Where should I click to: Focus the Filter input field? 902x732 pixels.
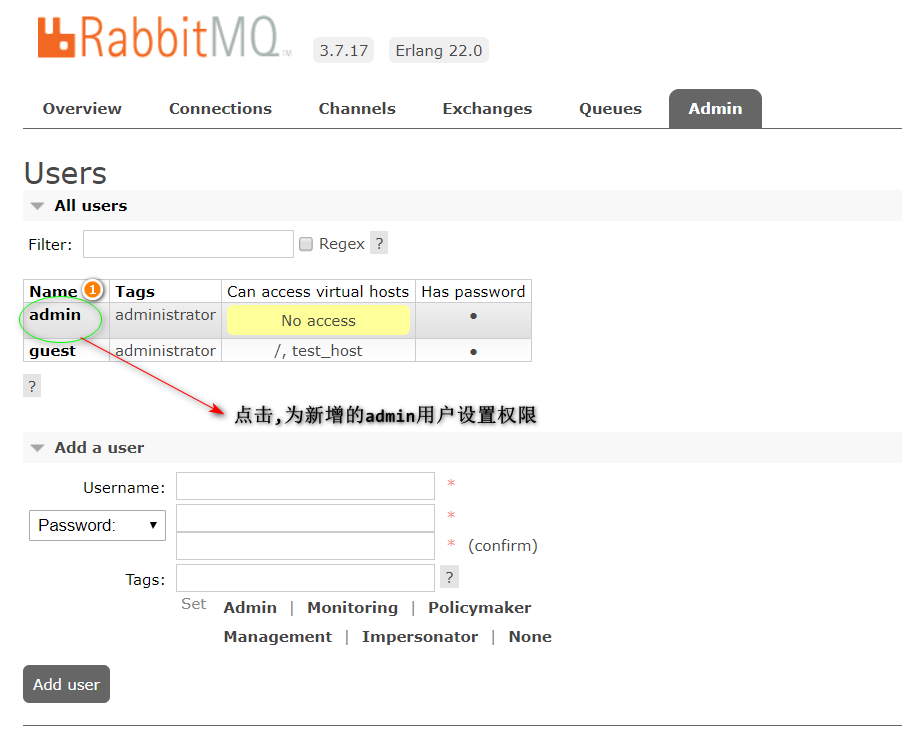click(x=188, y=244)
